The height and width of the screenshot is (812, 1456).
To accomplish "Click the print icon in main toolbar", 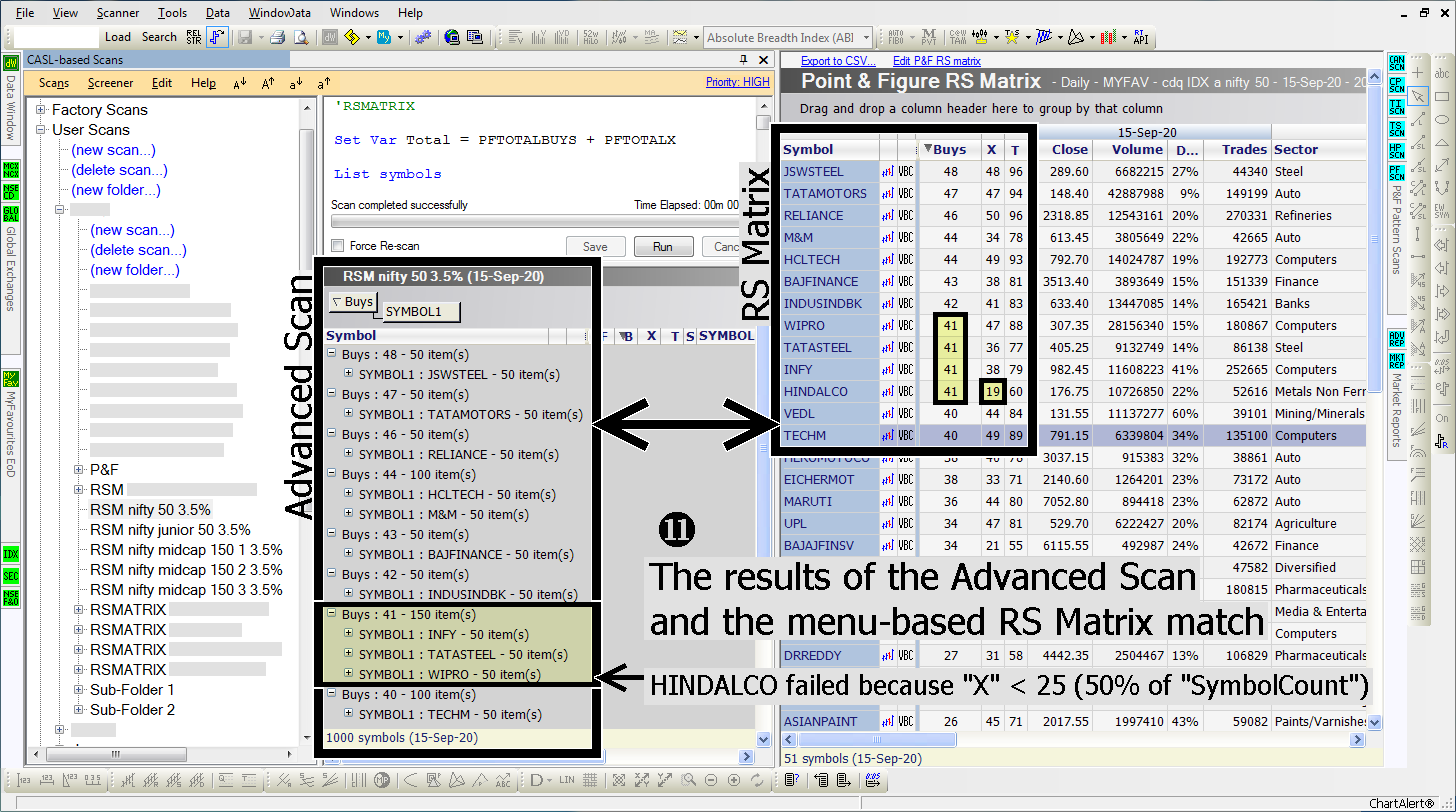I will point(279,37).
